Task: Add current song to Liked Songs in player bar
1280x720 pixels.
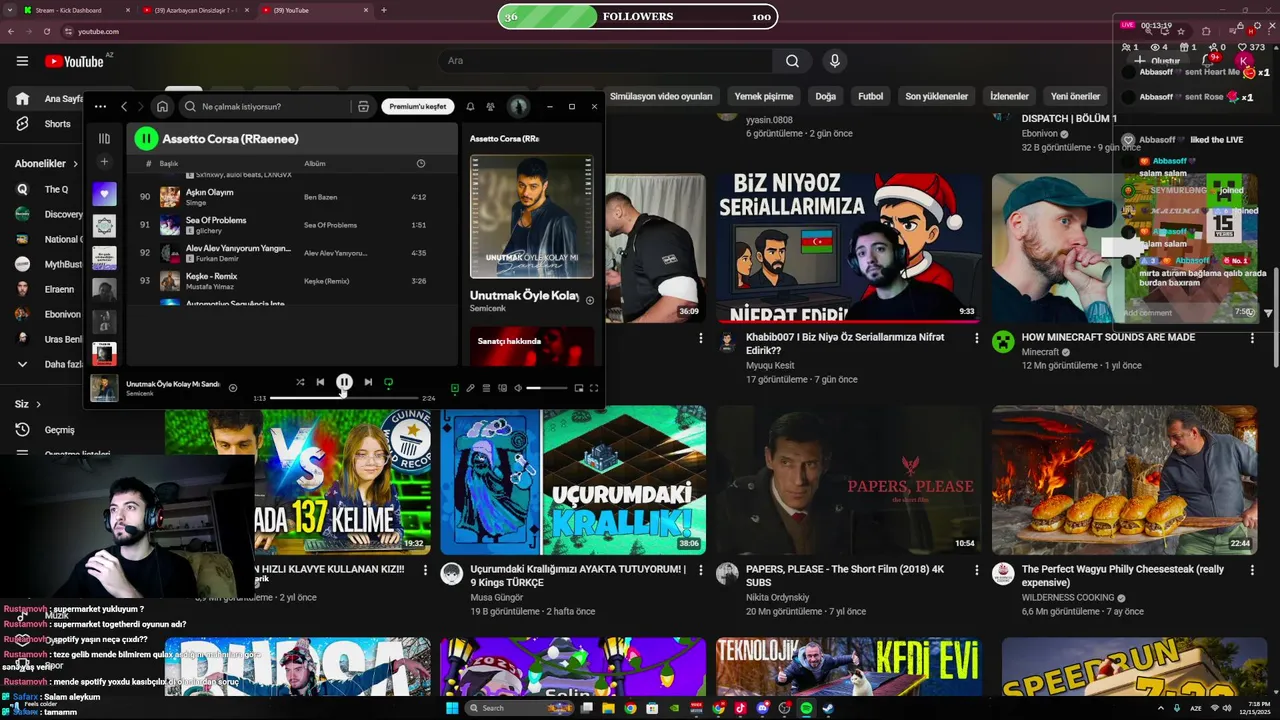Action: [x=233, y=388]
